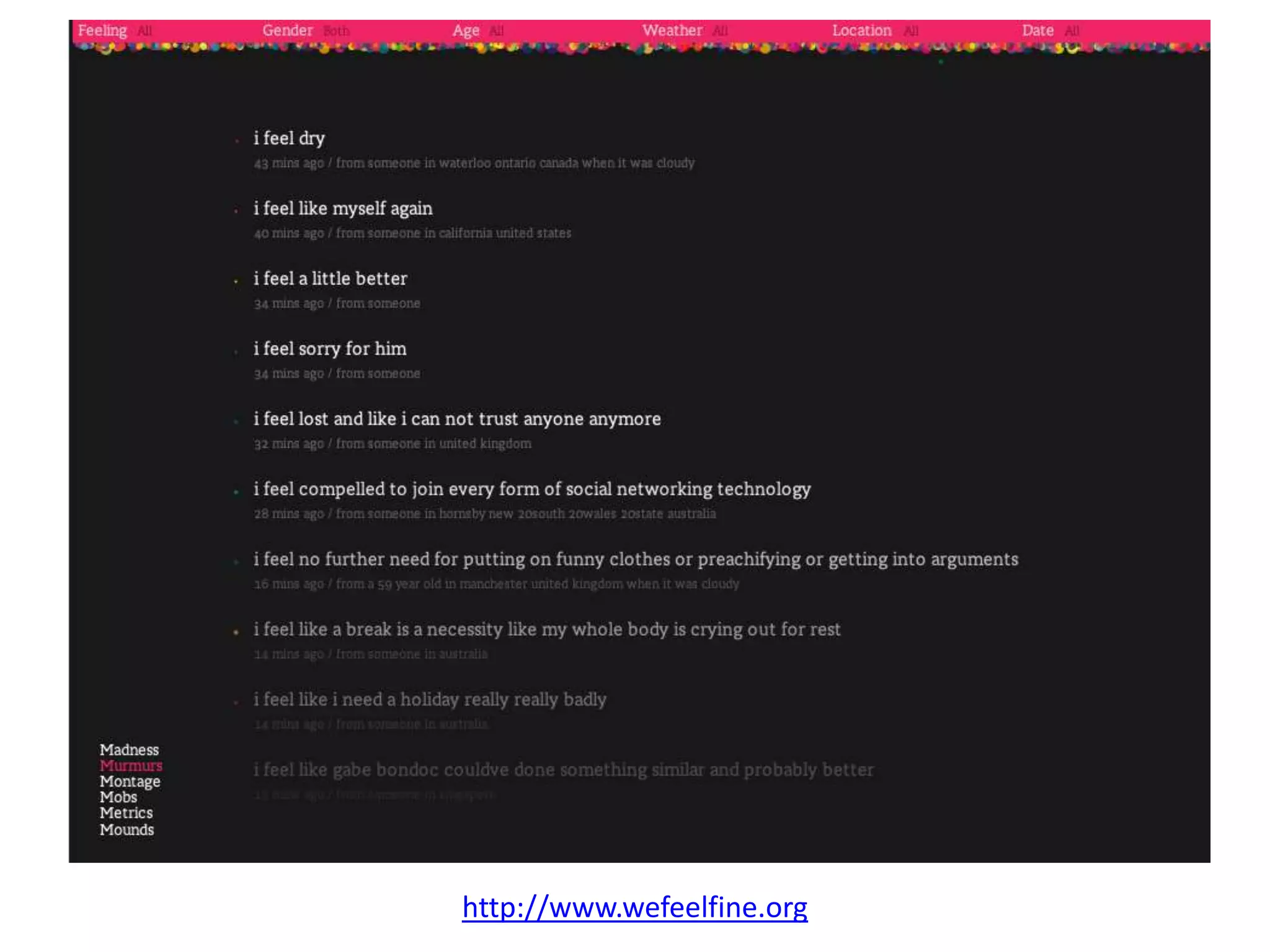Viewport: 1270px width, 952px height.
Task: Click 'i feel a little better'
Action: pos(330,278)
